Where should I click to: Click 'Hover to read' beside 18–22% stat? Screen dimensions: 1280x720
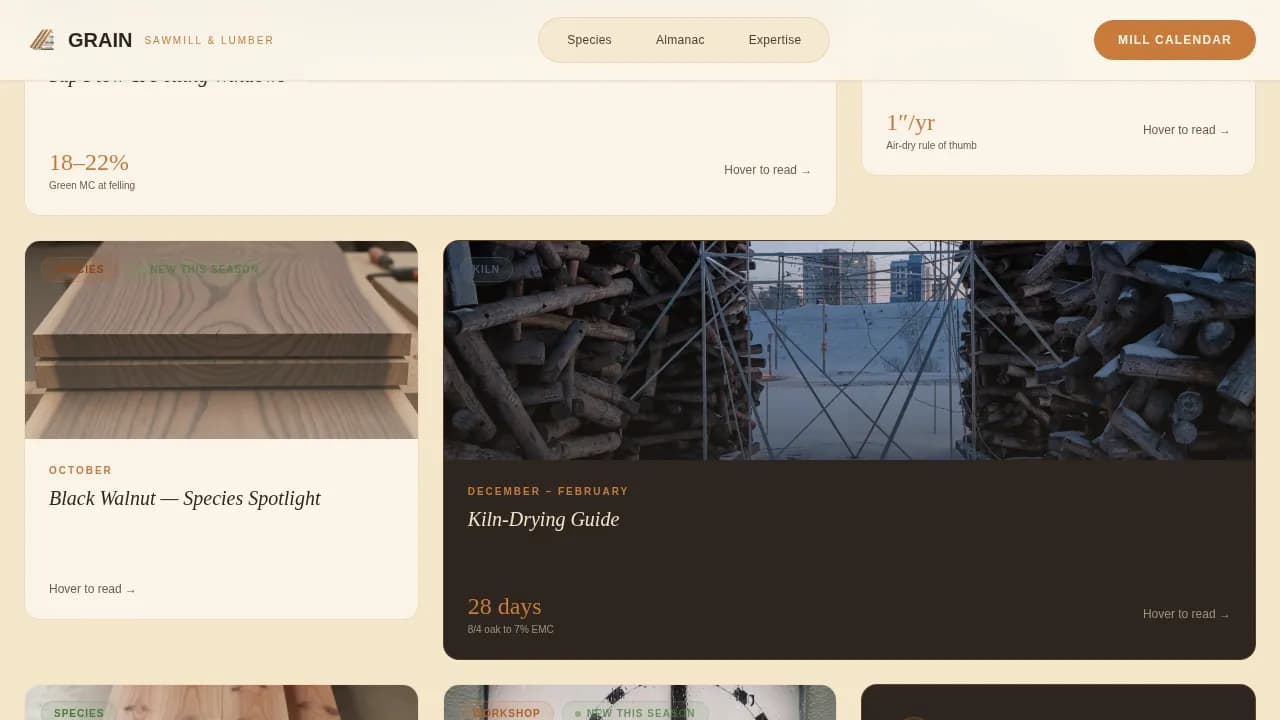click(x=767, y=170)
